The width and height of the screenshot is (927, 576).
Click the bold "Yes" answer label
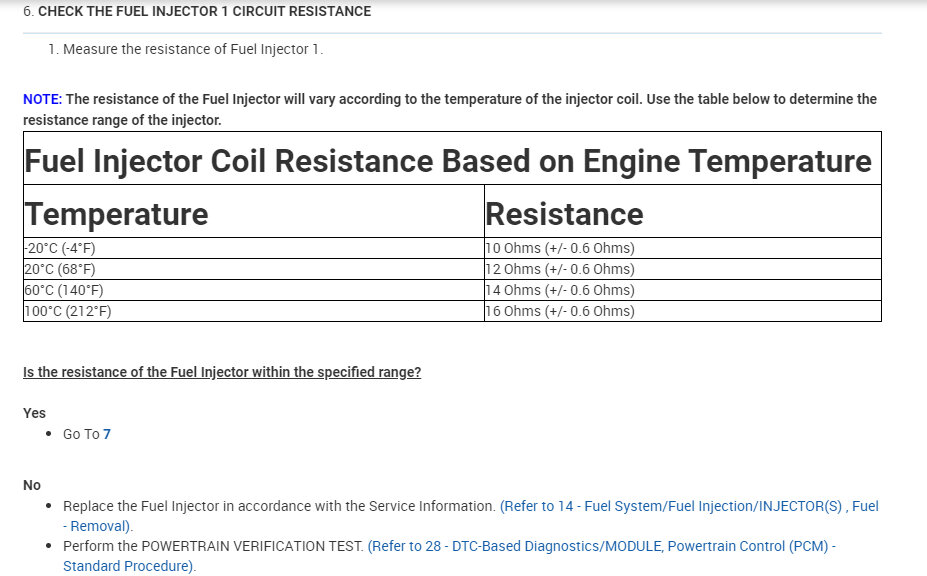[34, 413]
